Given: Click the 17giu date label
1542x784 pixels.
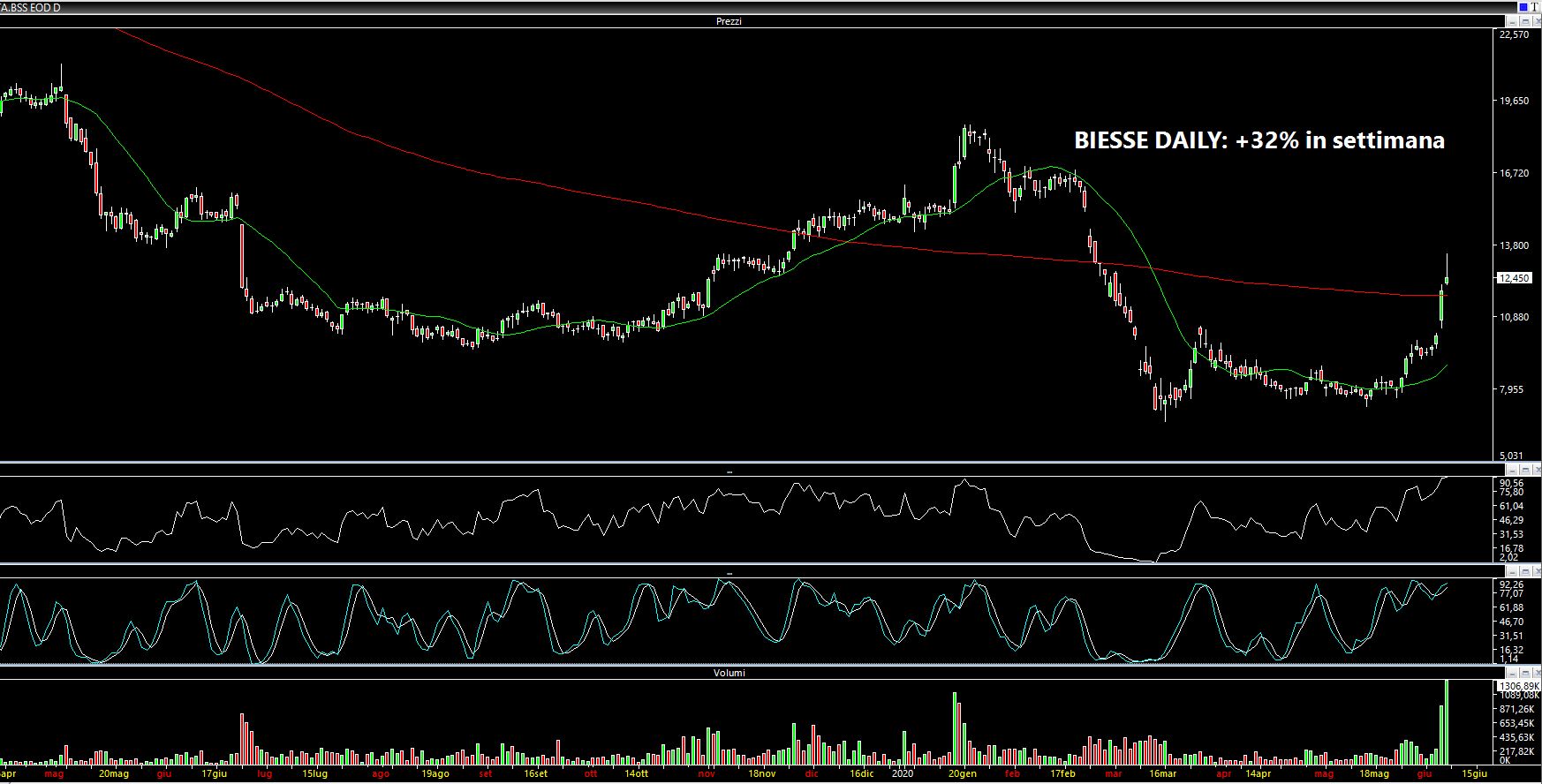Looking at the screenshot, I should click(x=215, y=773).
